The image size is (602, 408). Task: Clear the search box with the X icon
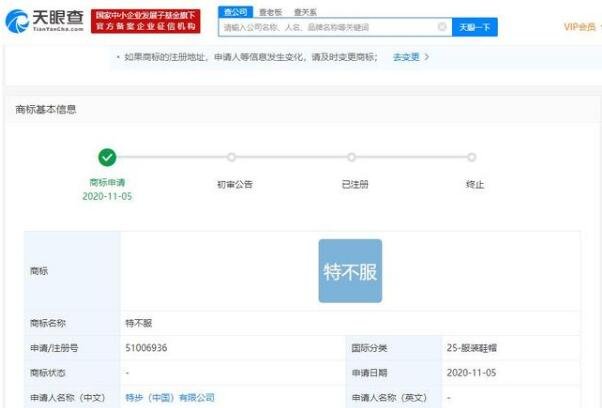[442, 27]
